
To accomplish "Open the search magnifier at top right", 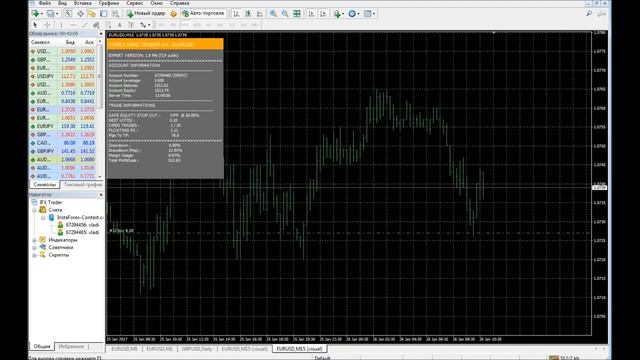I will 589,13.
